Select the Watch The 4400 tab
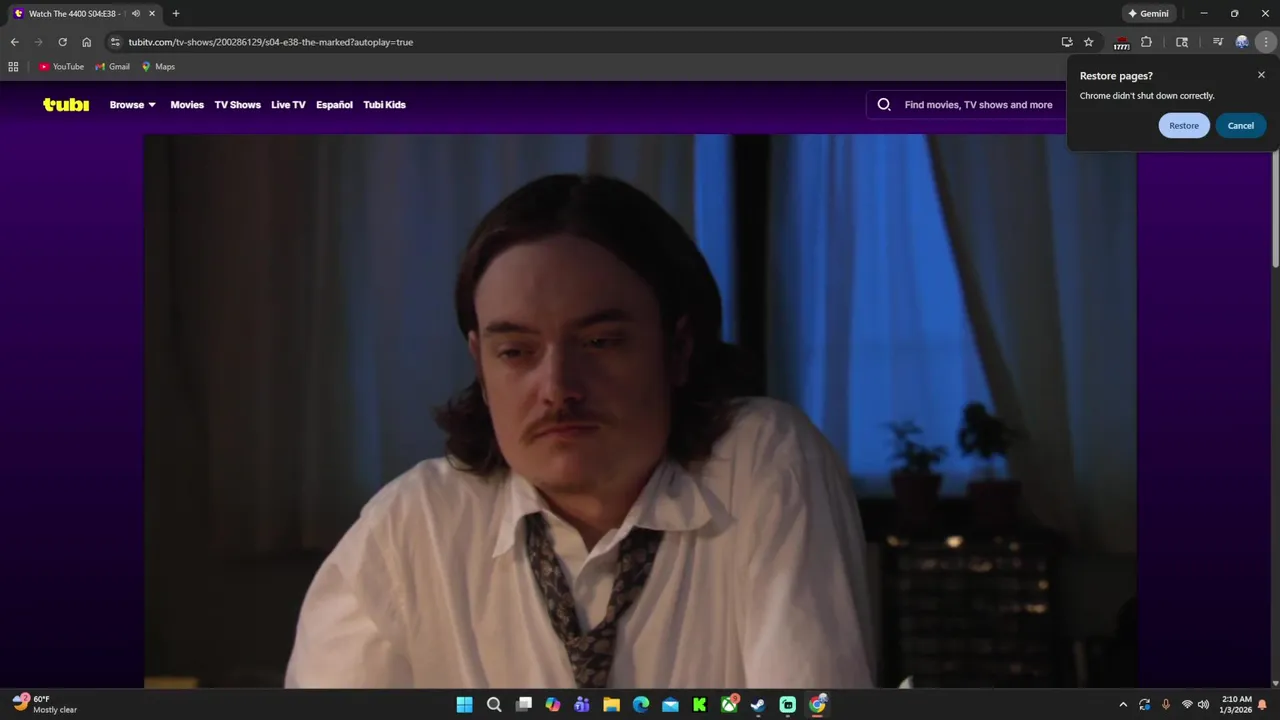1280x720 pixels. coord(75,14)
